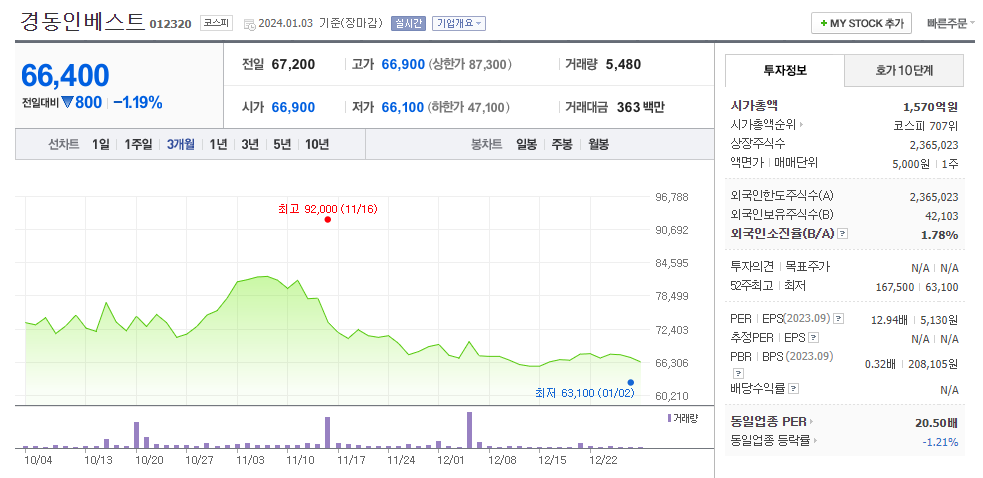Click the 시가 value 66,900

tap(293, 107)
